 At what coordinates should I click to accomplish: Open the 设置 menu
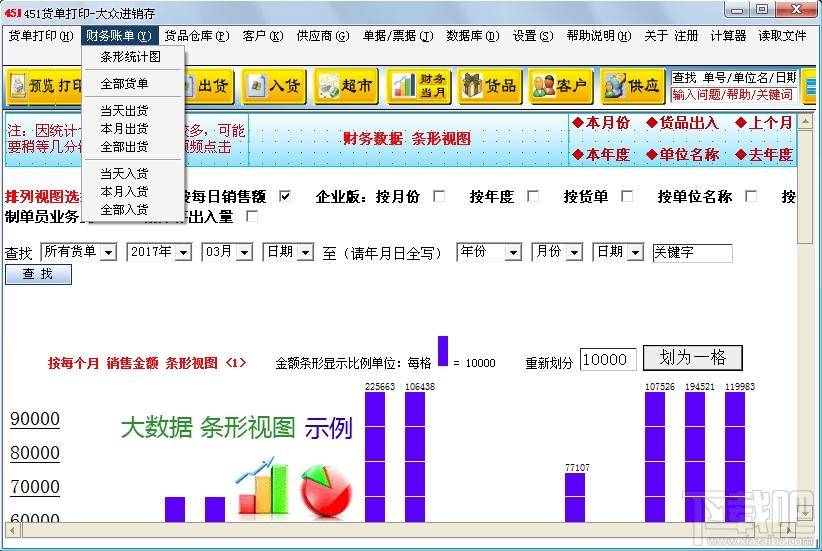point(533,36)
